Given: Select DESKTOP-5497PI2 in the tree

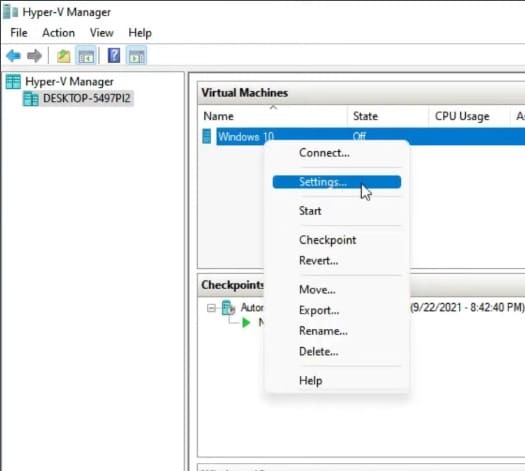Looking at the screenshot, I should click(x=86, y=98).
